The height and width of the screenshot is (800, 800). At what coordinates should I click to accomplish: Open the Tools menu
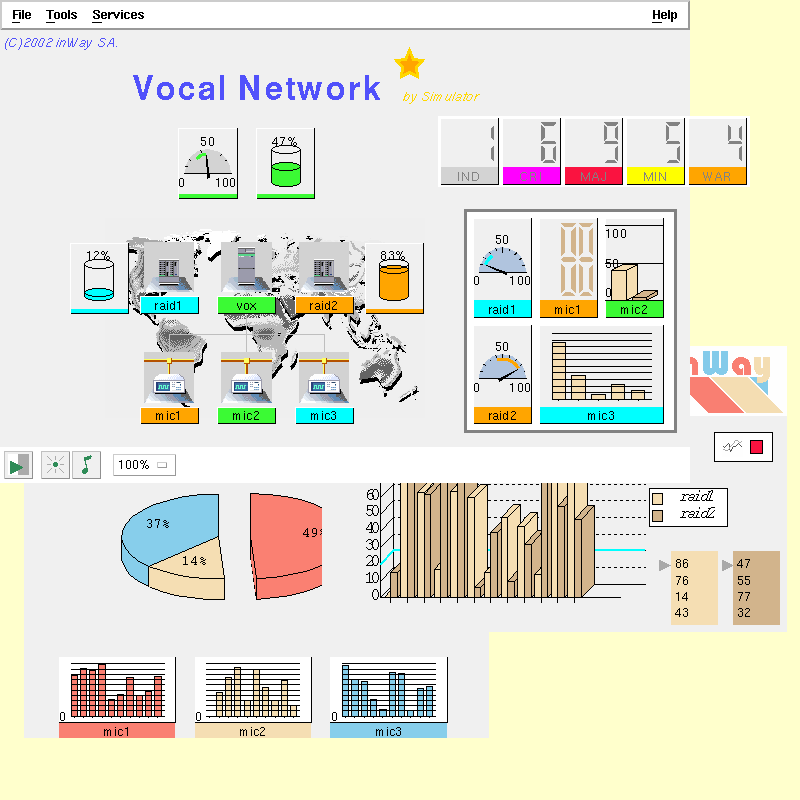(61, 15)
